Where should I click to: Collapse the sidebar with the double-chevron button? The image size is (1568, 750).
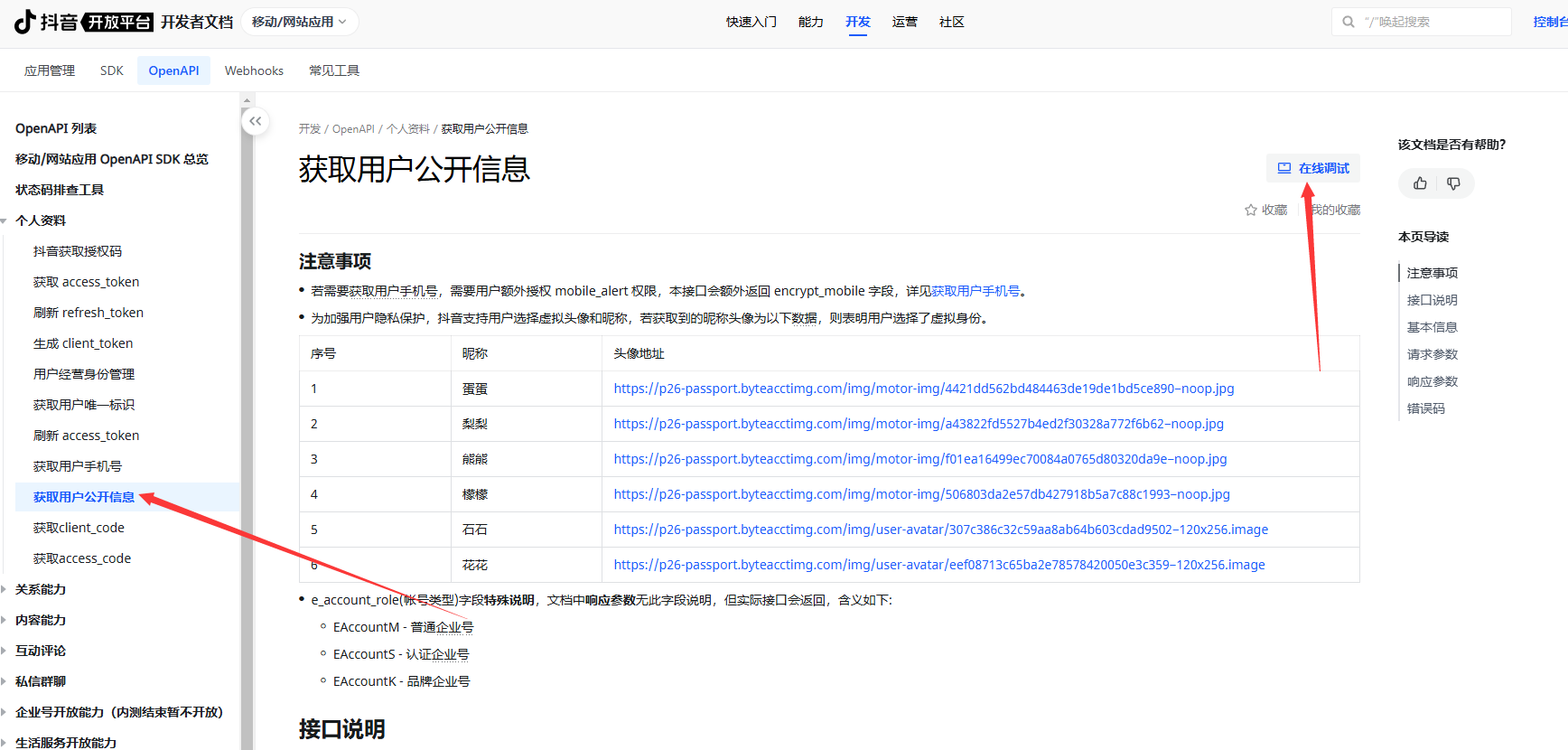click(x=256, y=120)
